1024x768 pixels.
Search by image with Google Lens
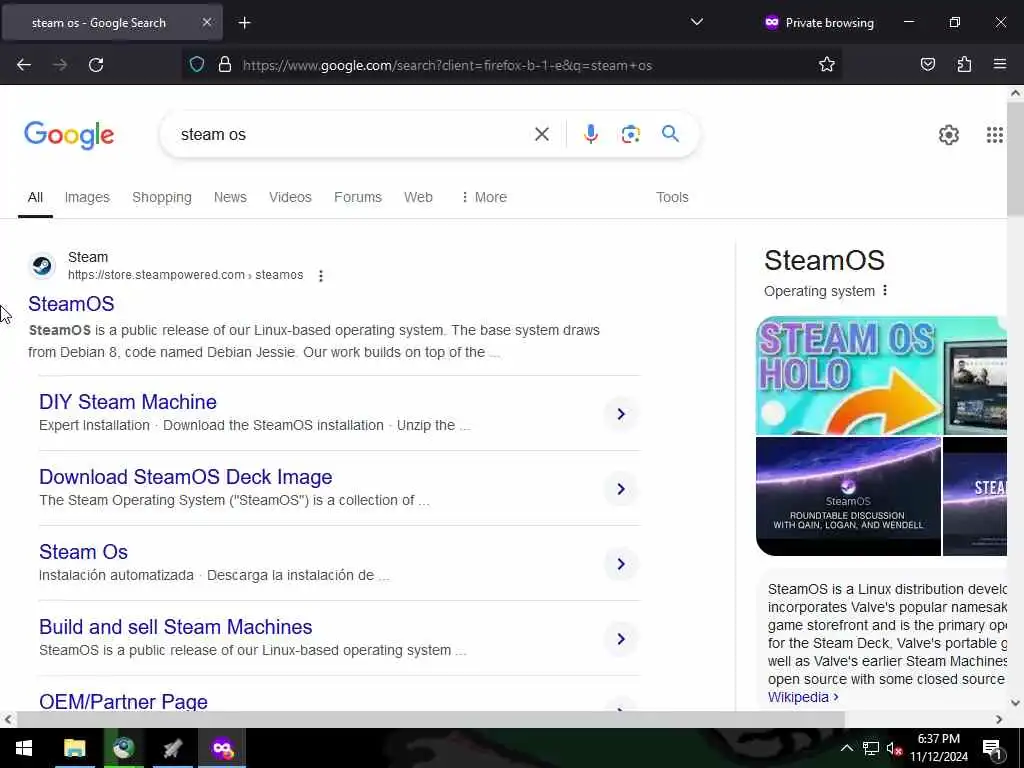coord(630,134)
